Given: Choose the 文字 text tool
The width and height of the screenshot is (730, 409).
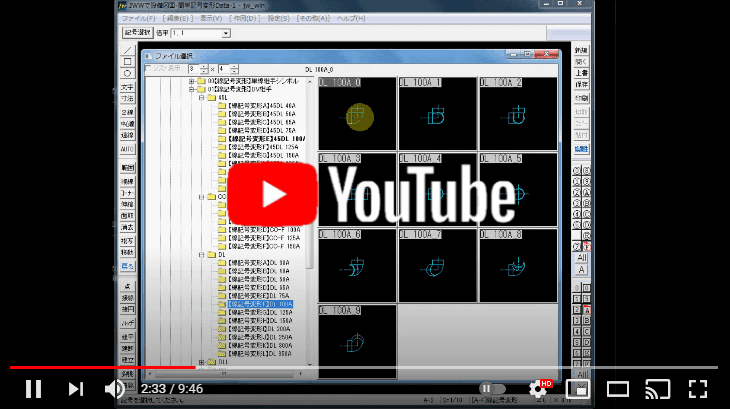Looking at the screenshot, I should (x=127, y=87).
